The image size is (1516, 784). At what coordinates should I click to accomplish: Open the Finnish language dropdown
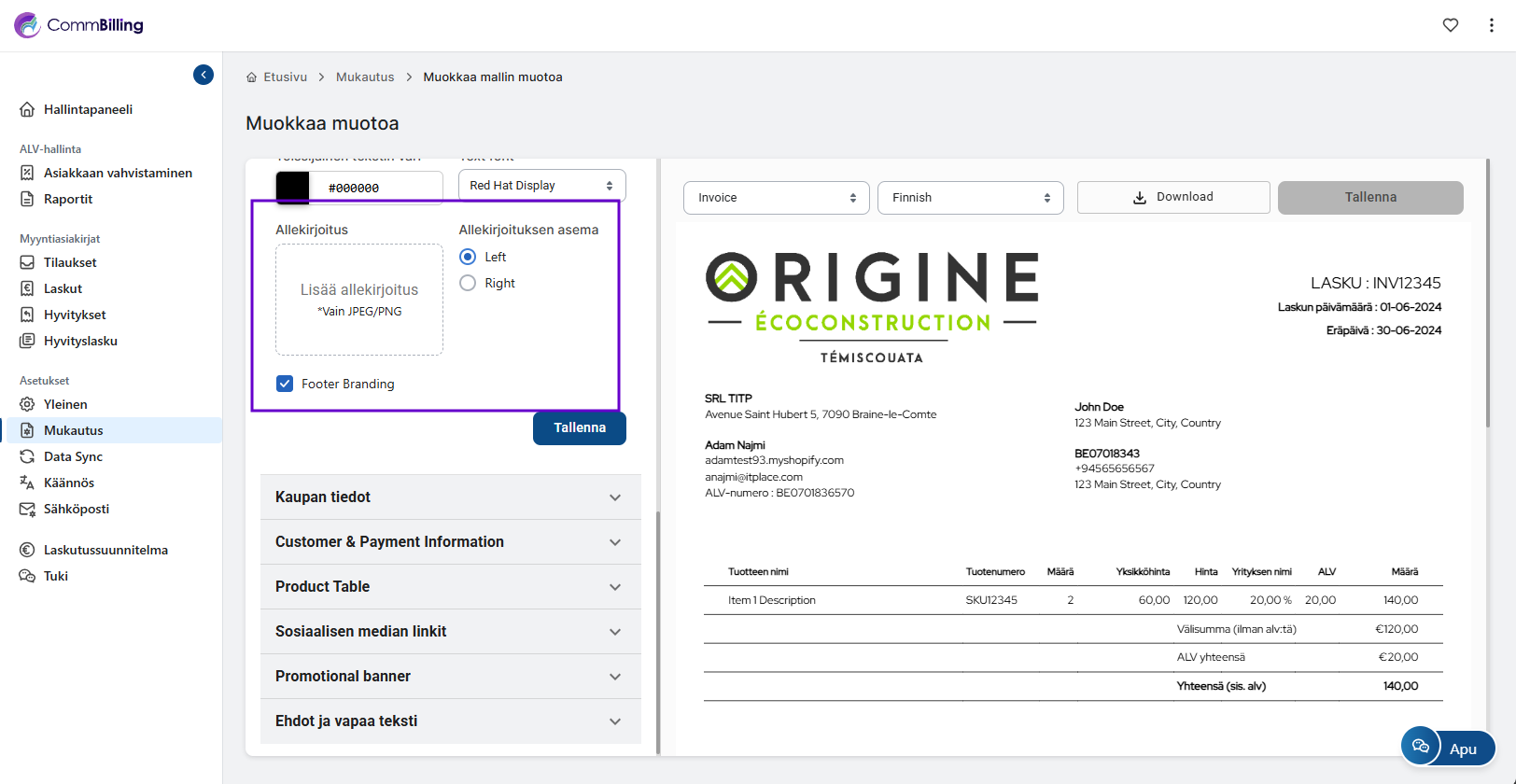[970, 198]
